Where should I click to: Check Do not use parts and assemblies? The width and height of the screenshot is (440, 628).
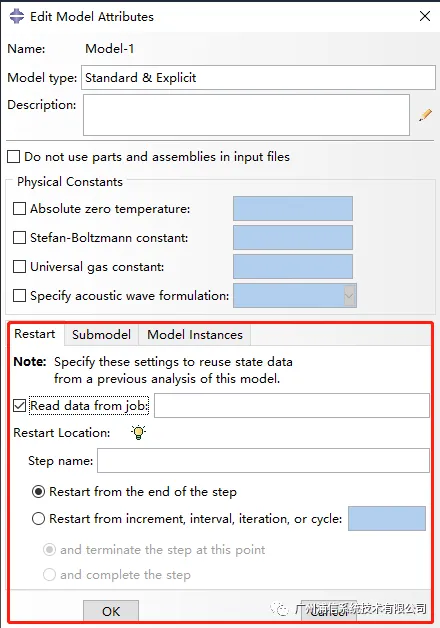point(13,157)
